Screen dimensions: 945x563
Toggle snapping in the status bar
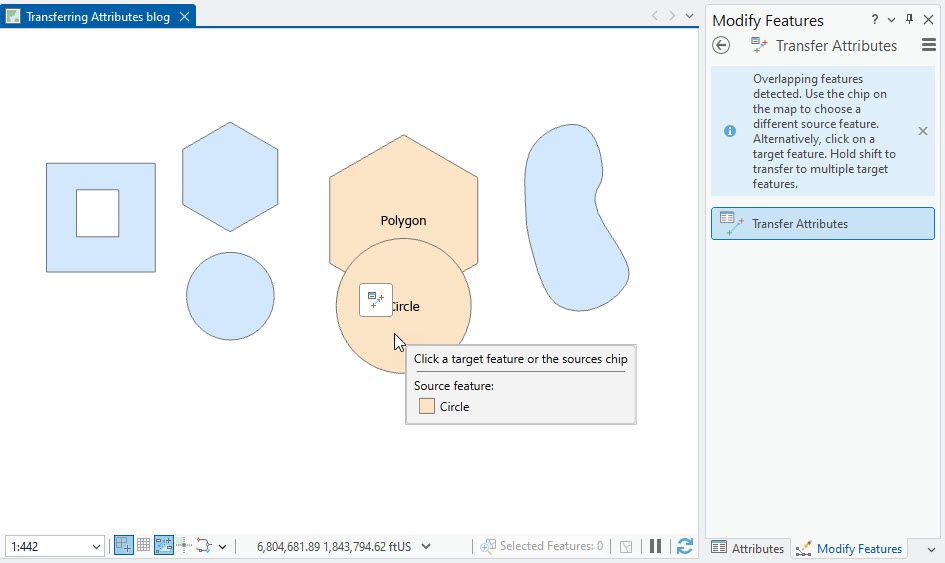pyautogui.click(x=124, y=546)
